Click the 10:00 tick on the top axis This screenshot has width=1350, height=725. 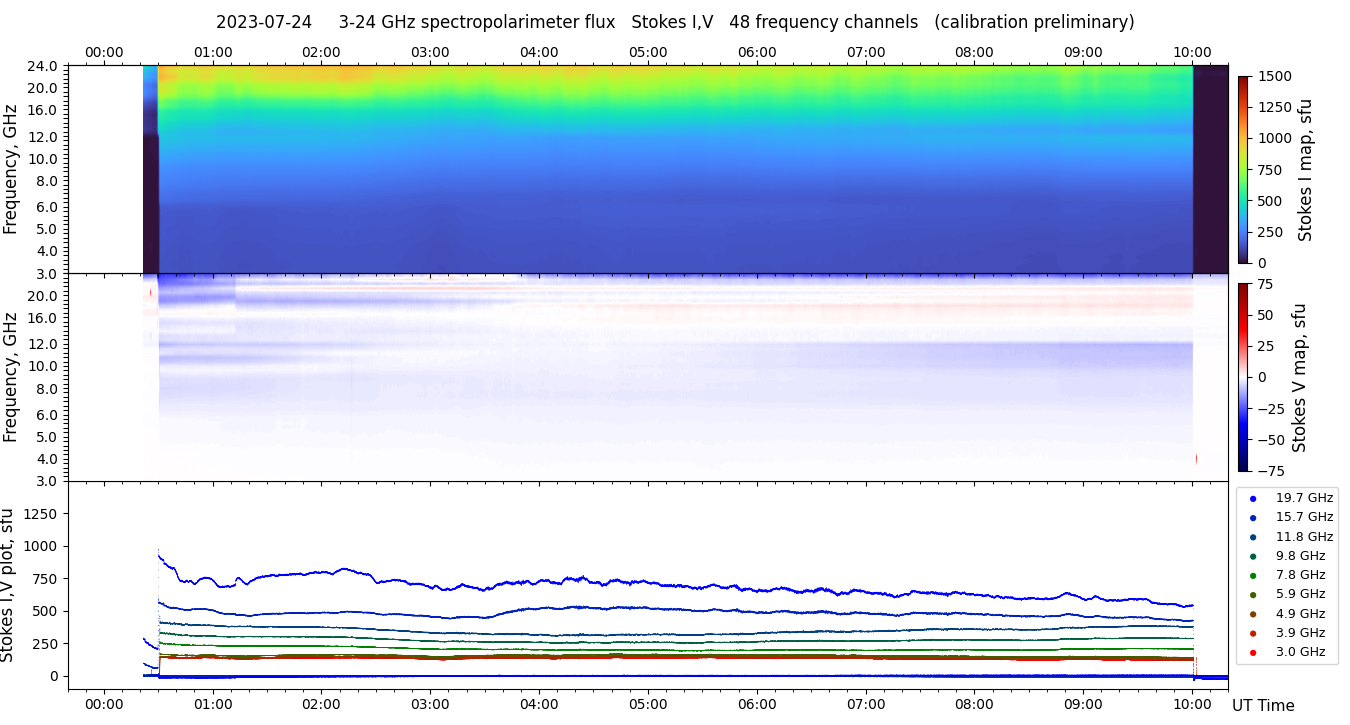coord(1192,52)
